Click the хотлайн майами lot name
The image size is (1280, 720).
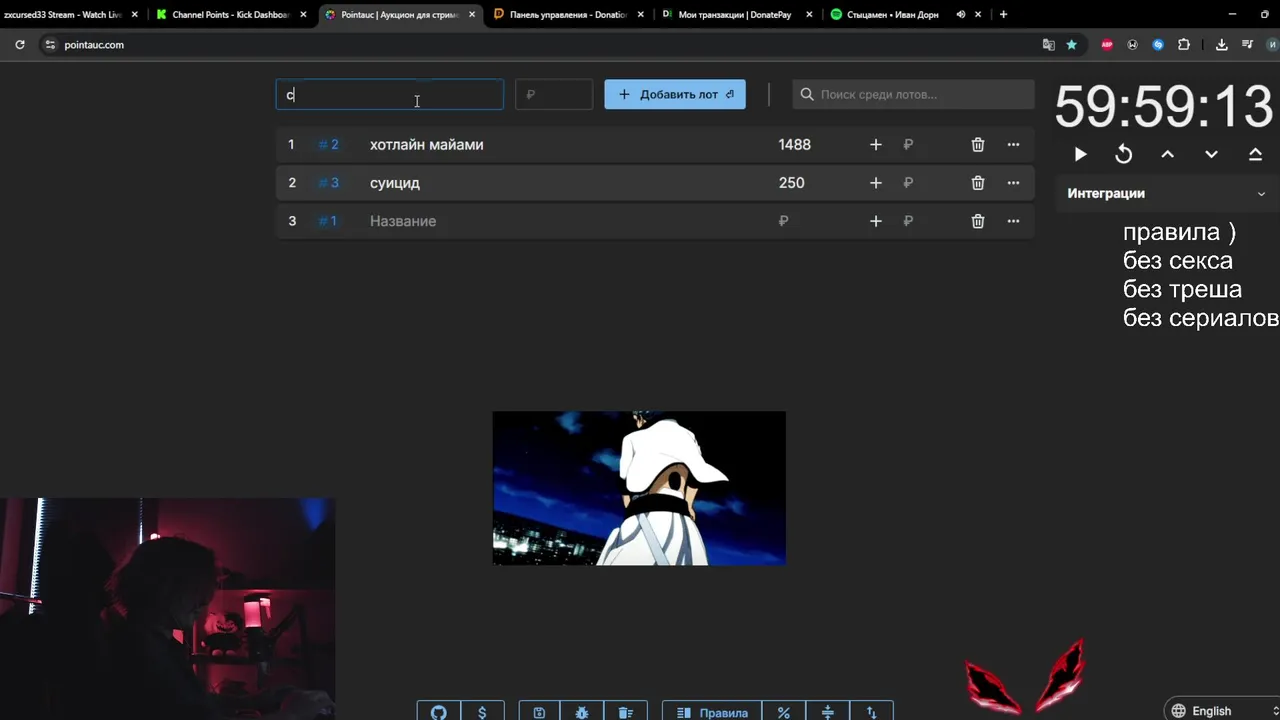pyautogui.click(x=427, y=145)
